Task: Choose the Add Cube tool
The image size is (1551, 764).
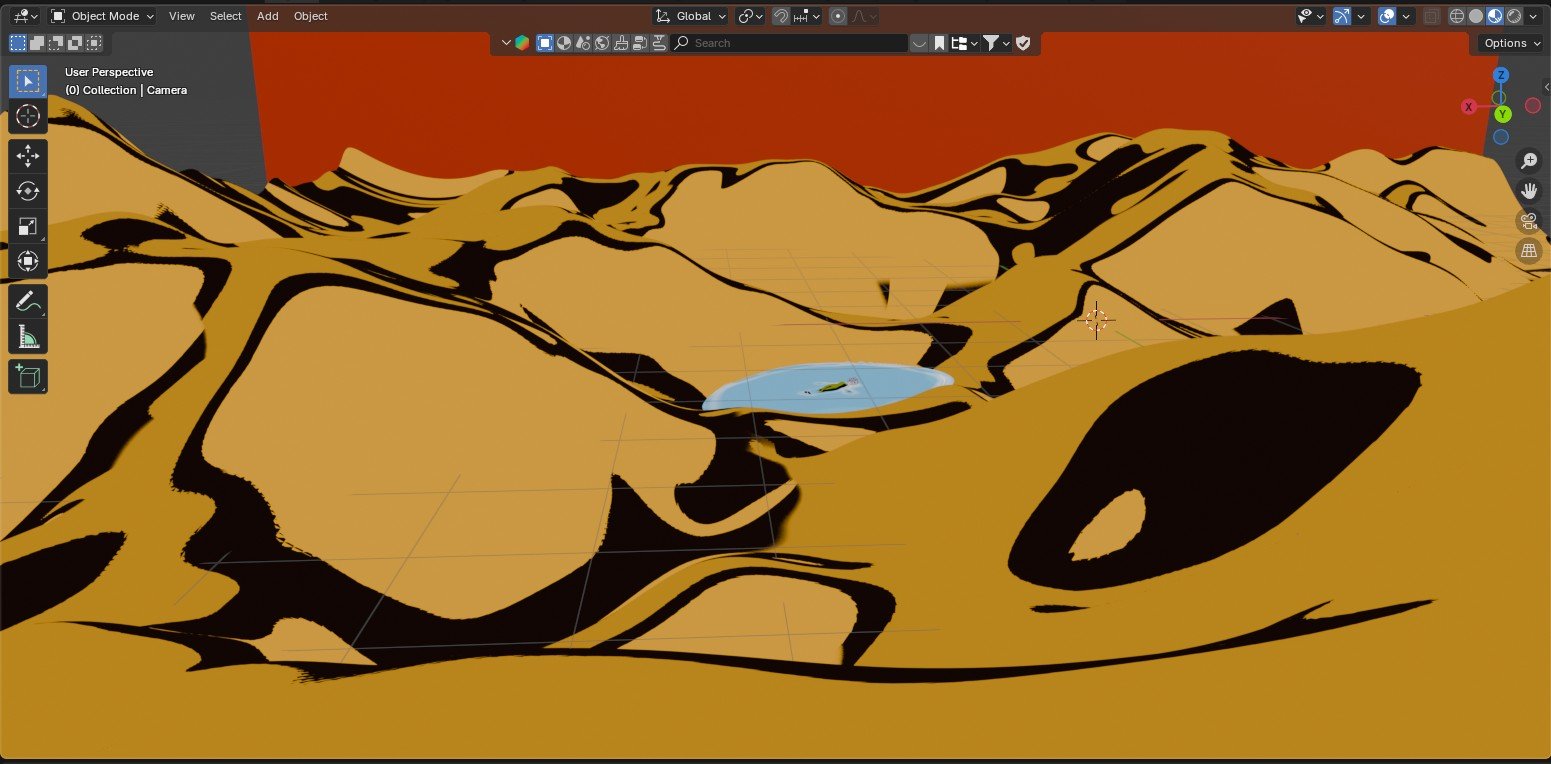Action: [x=28, y=376]
